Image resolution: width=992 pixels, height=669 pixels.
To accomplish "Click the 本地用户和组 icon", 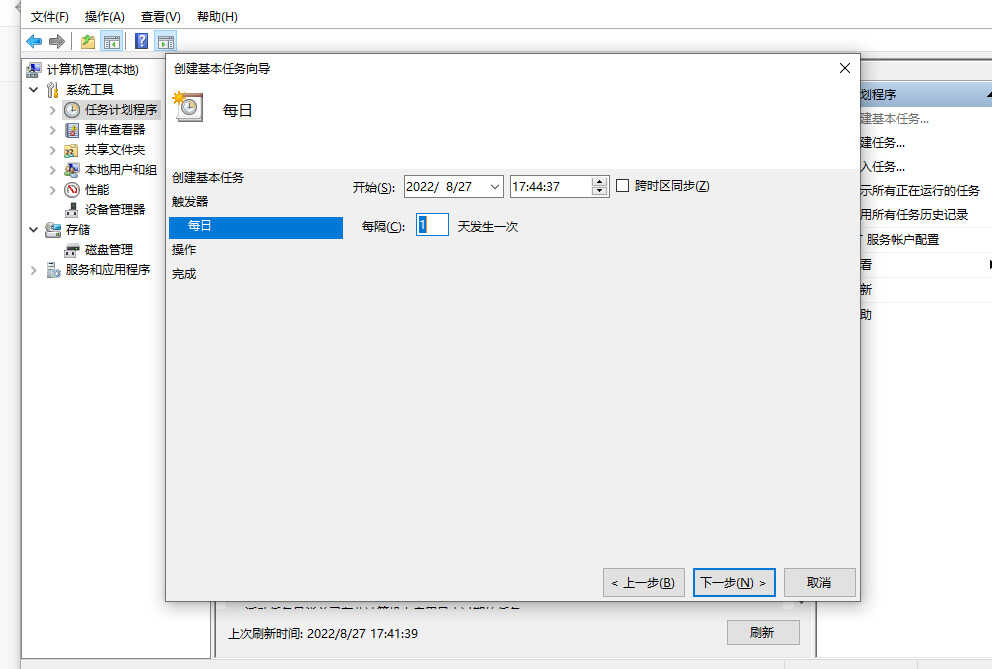I will click(x=72, y=170).
